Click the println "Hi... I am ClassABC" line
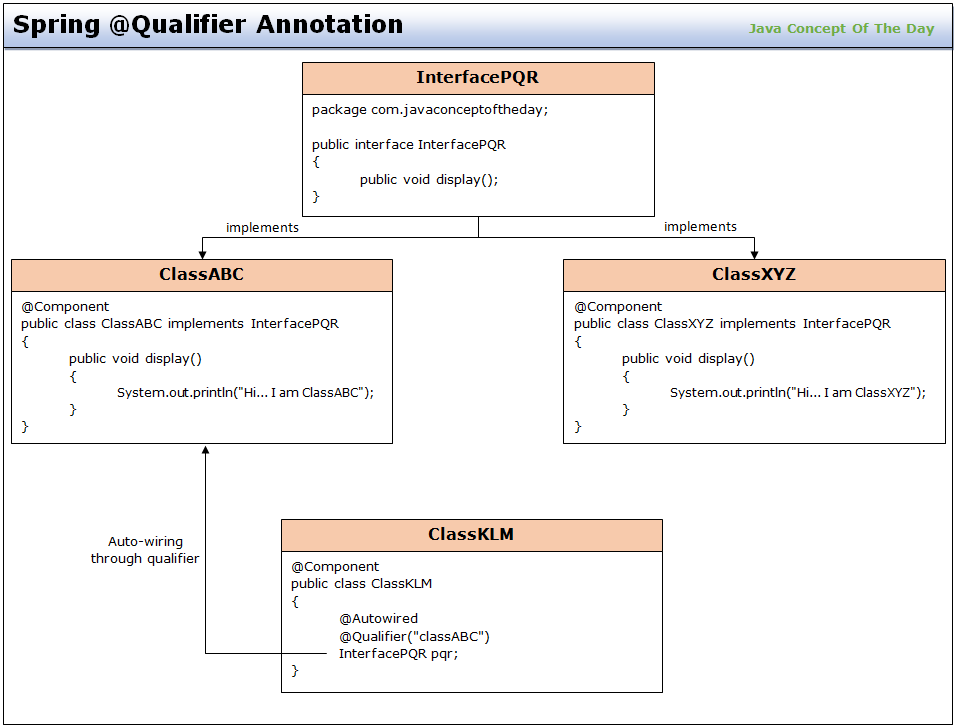This screenshot has height=728, width=956. pyautogui.click(x=245, y=392)
